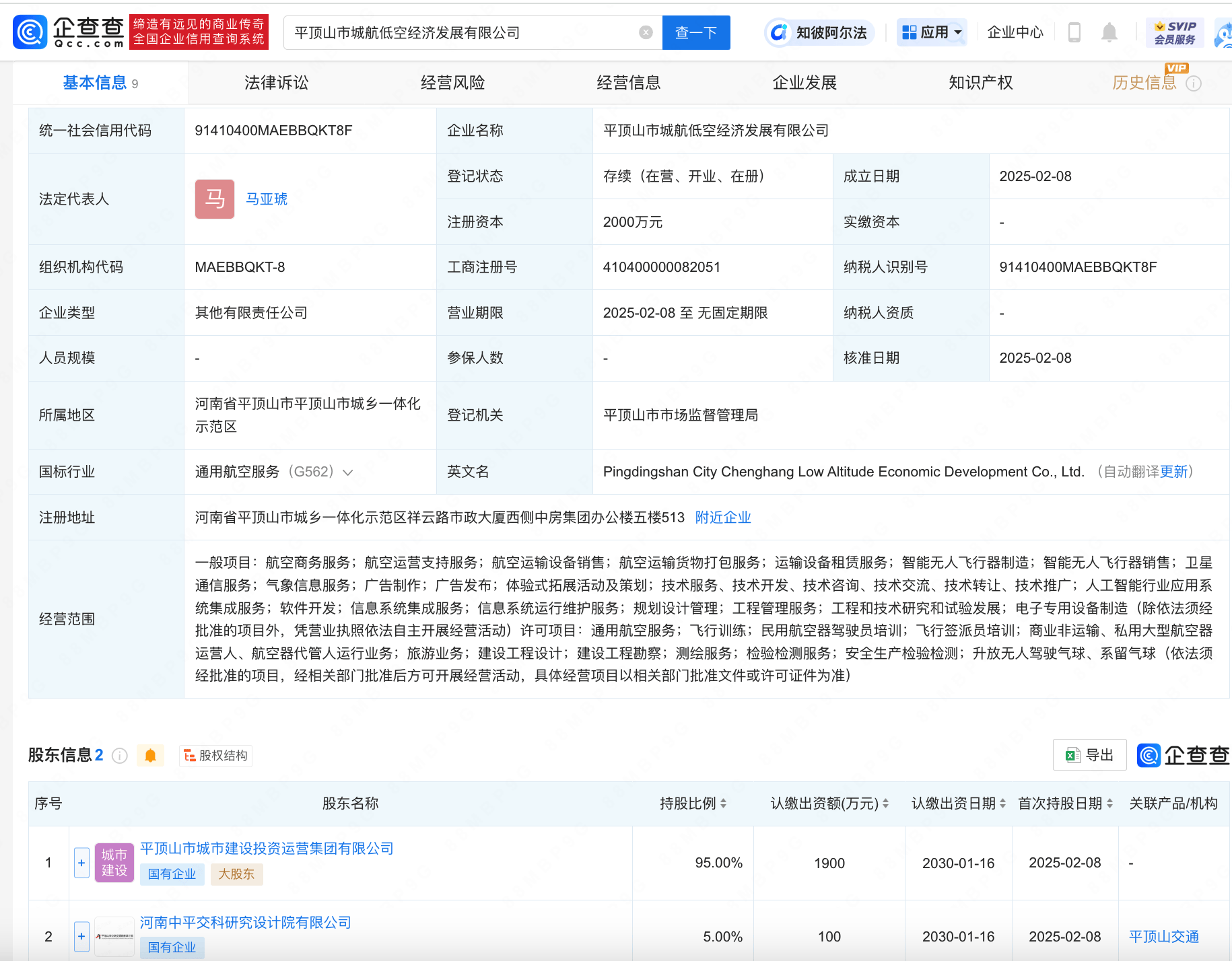Open 知彼阿尔法 assistant
The image size is (1232, 961).
819,32
